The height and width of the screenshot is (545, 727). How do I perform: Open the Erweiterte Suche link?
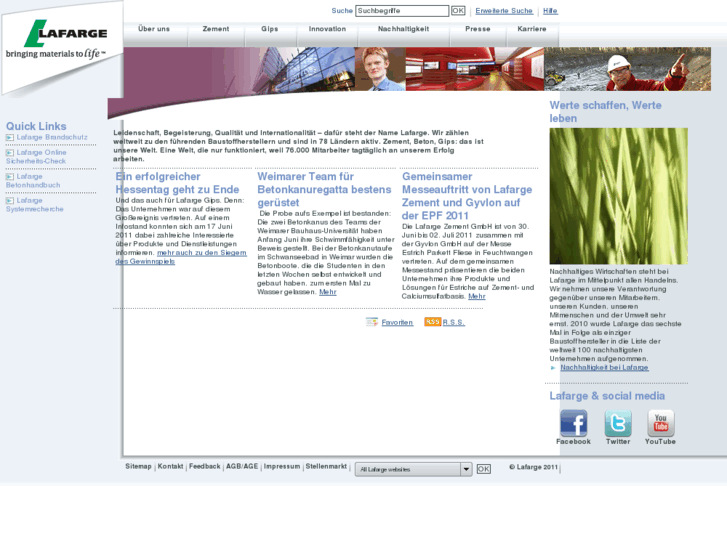tap(504, 11)
